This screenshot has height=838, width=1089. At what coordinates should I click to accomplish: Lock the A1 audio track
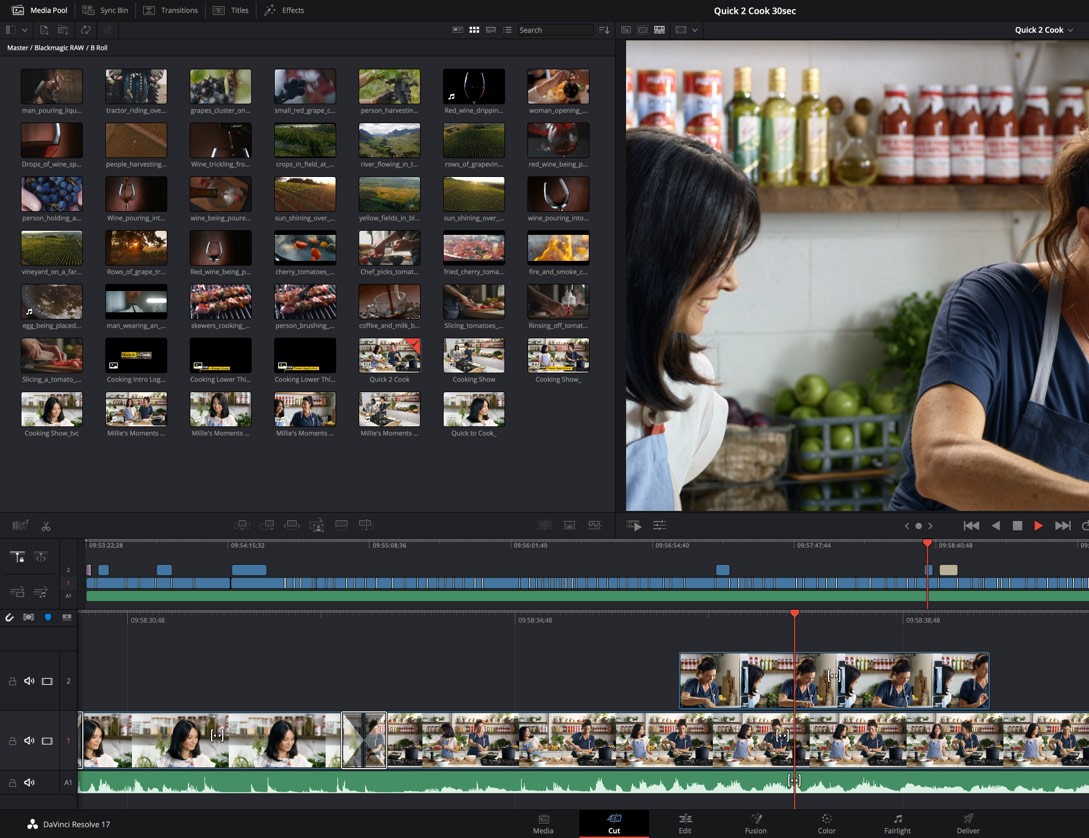(x=12, y=783)
